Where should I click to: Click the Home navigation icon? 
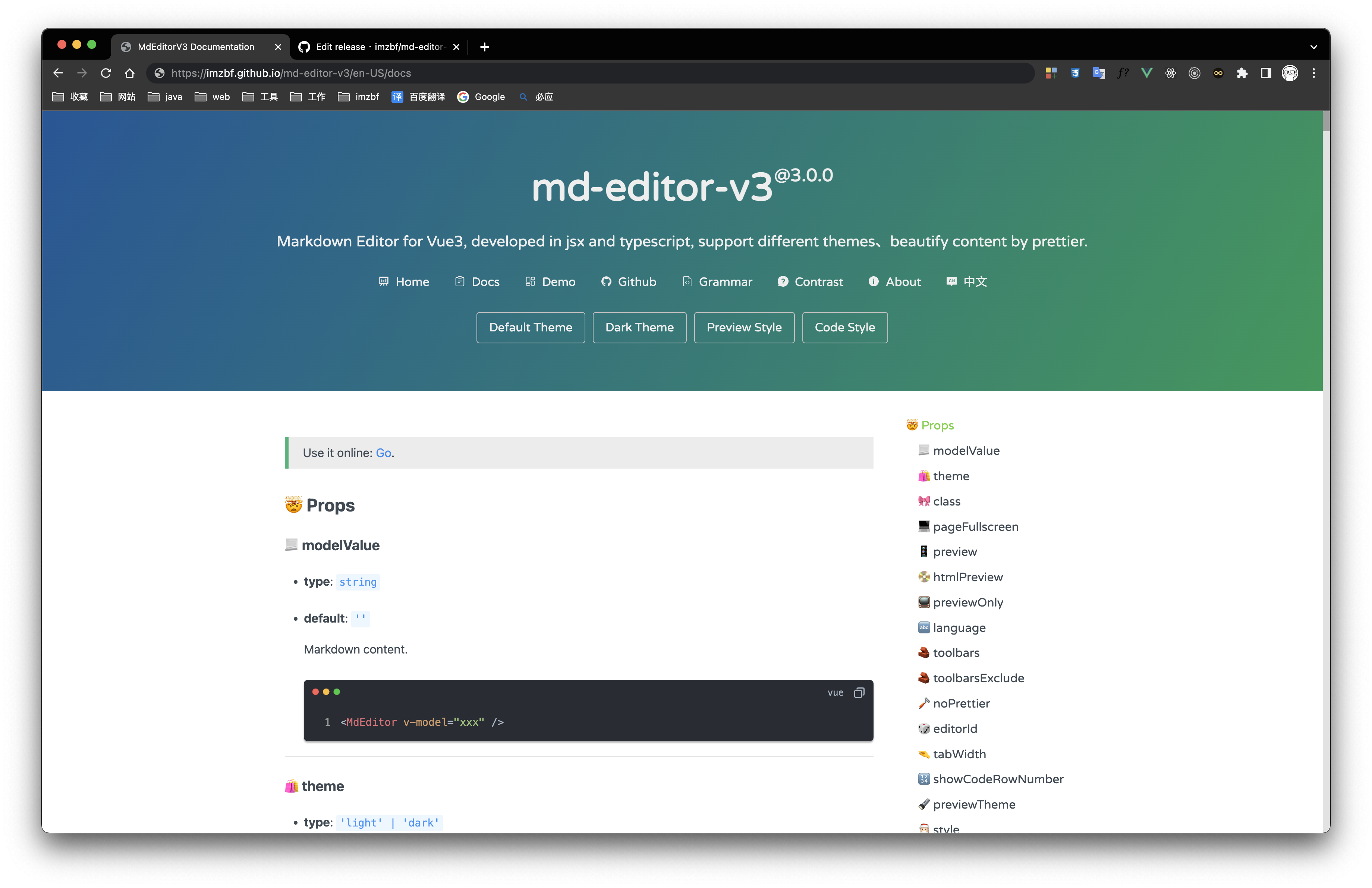click(383, 281)
